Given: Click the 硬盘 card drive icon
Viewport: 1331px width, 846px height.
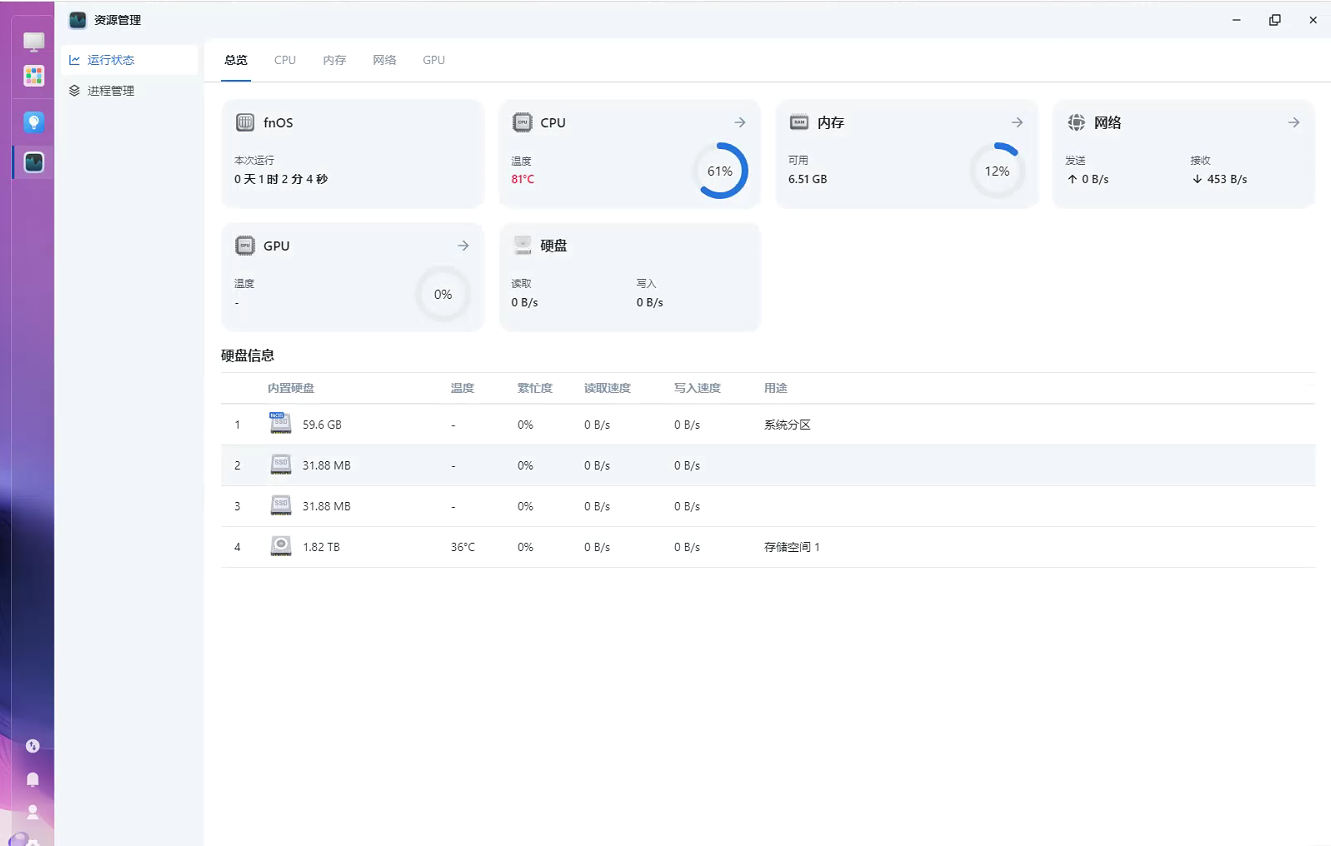Looking at the screenshot, I should click(522, 246).
